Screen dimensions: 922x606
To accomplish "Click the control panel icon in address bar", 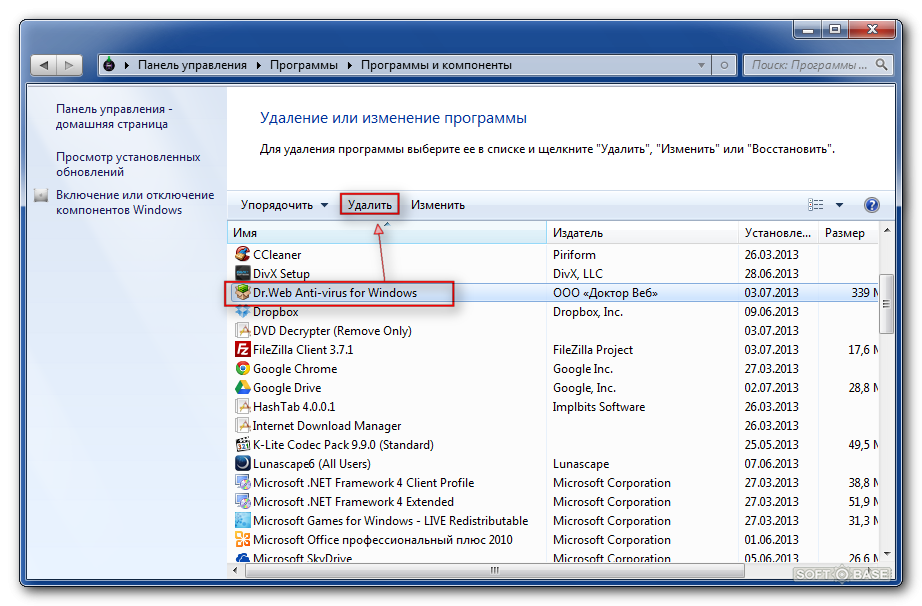I will coord(109,65).
